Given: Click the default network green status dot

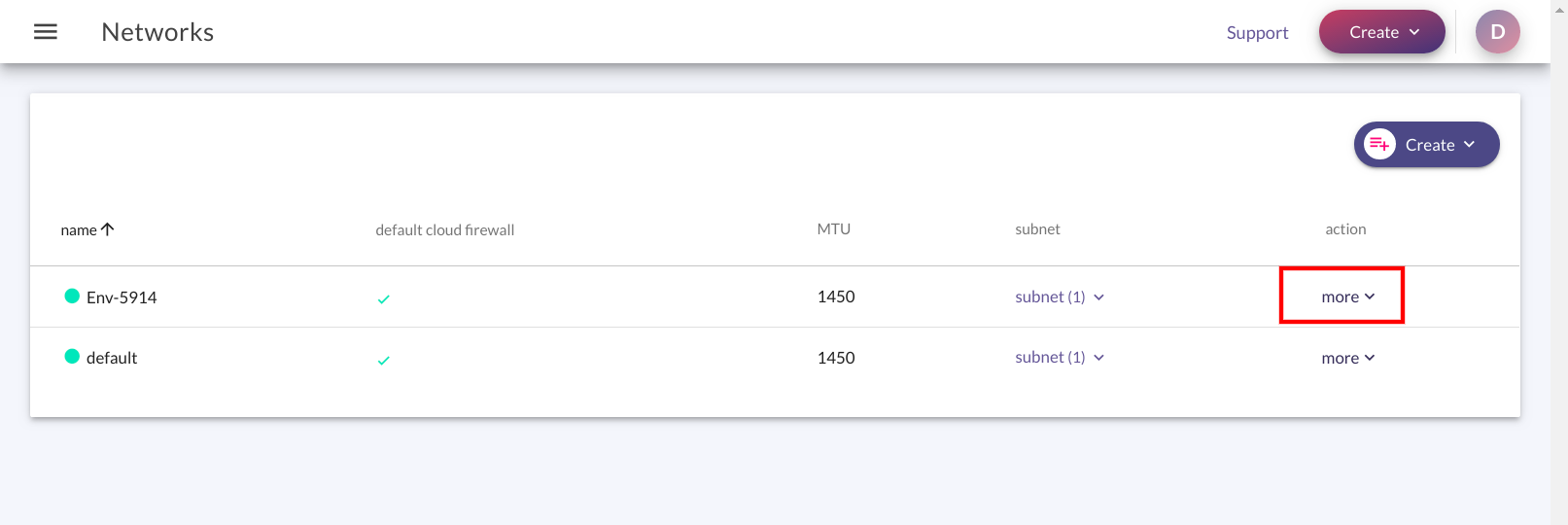Looking at the screenshot, I should tap(72, 356).
